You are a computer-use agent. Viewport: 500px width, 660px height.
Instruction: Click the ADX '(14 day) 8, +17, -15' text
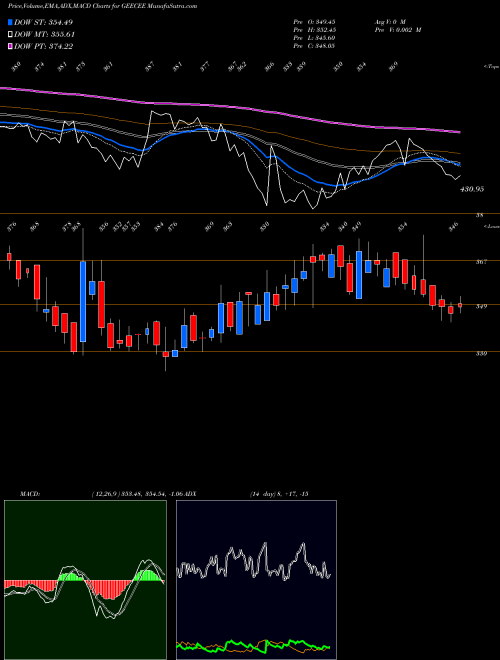tap(279, 494)
